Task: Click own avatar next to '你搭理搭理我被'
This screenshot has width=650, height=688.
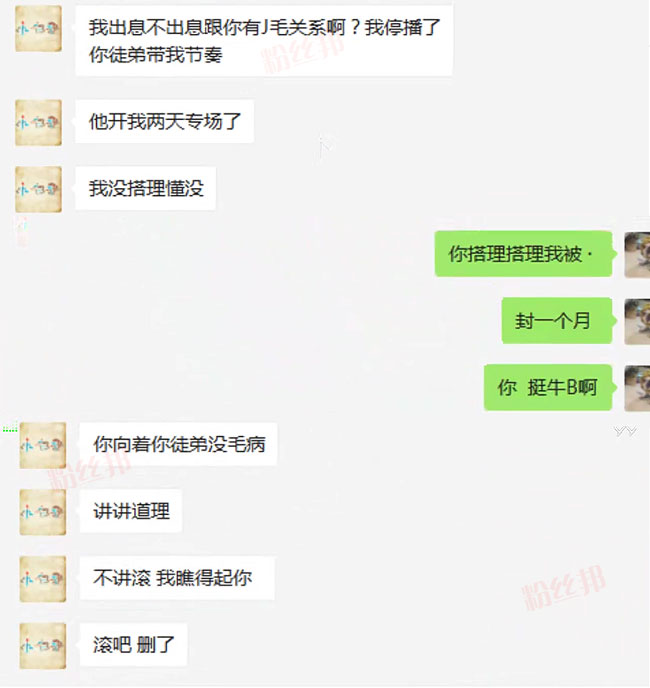Action: [x=637, y=255]
